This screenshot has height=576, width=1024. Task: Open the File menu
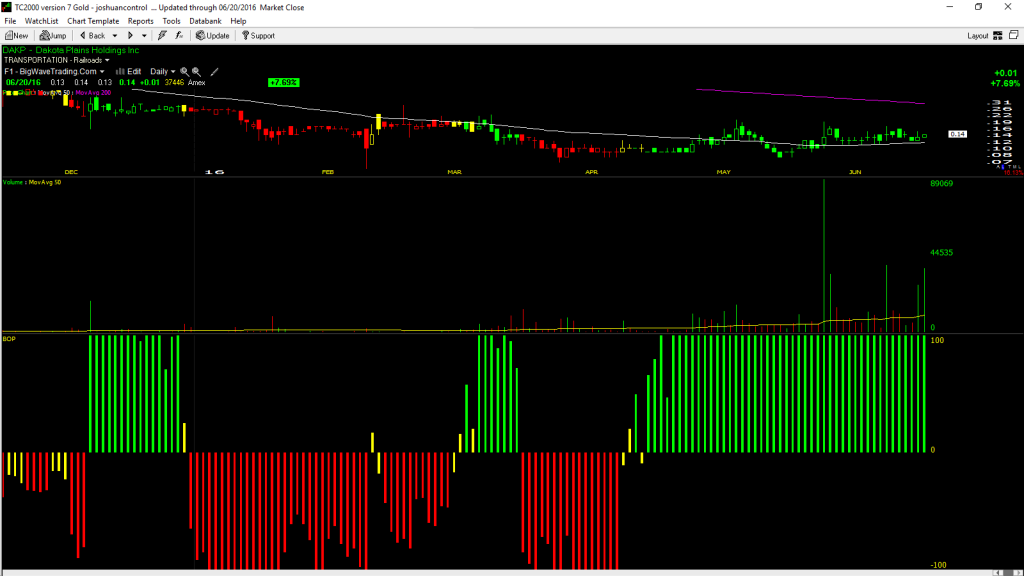click(x=10, y=21)
